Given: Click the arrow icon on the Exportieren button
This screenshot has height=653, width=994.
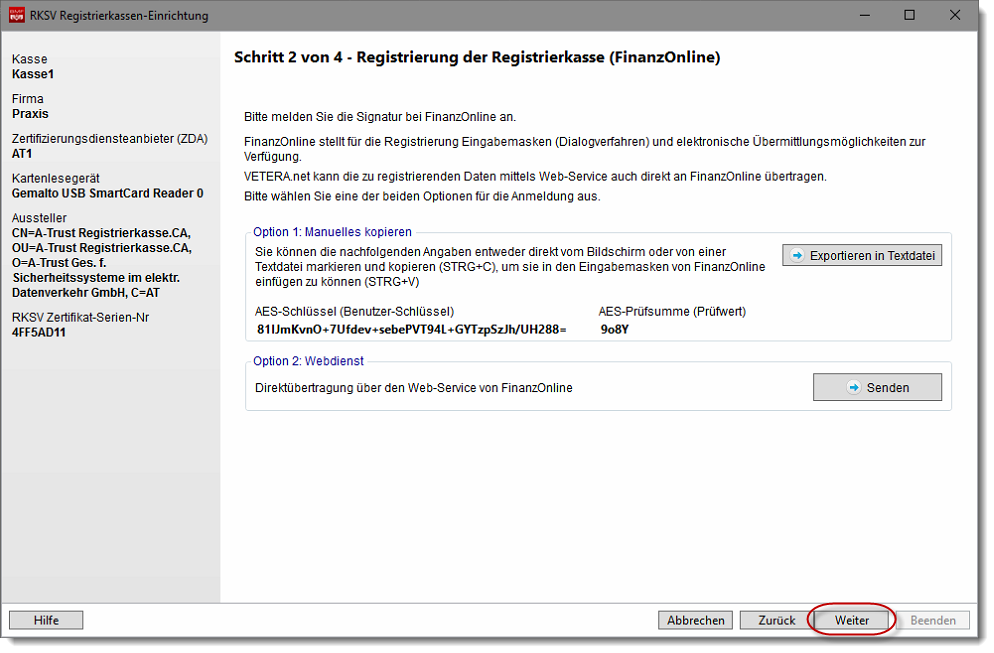Looking at the screenshot, I should click(797, 256).
